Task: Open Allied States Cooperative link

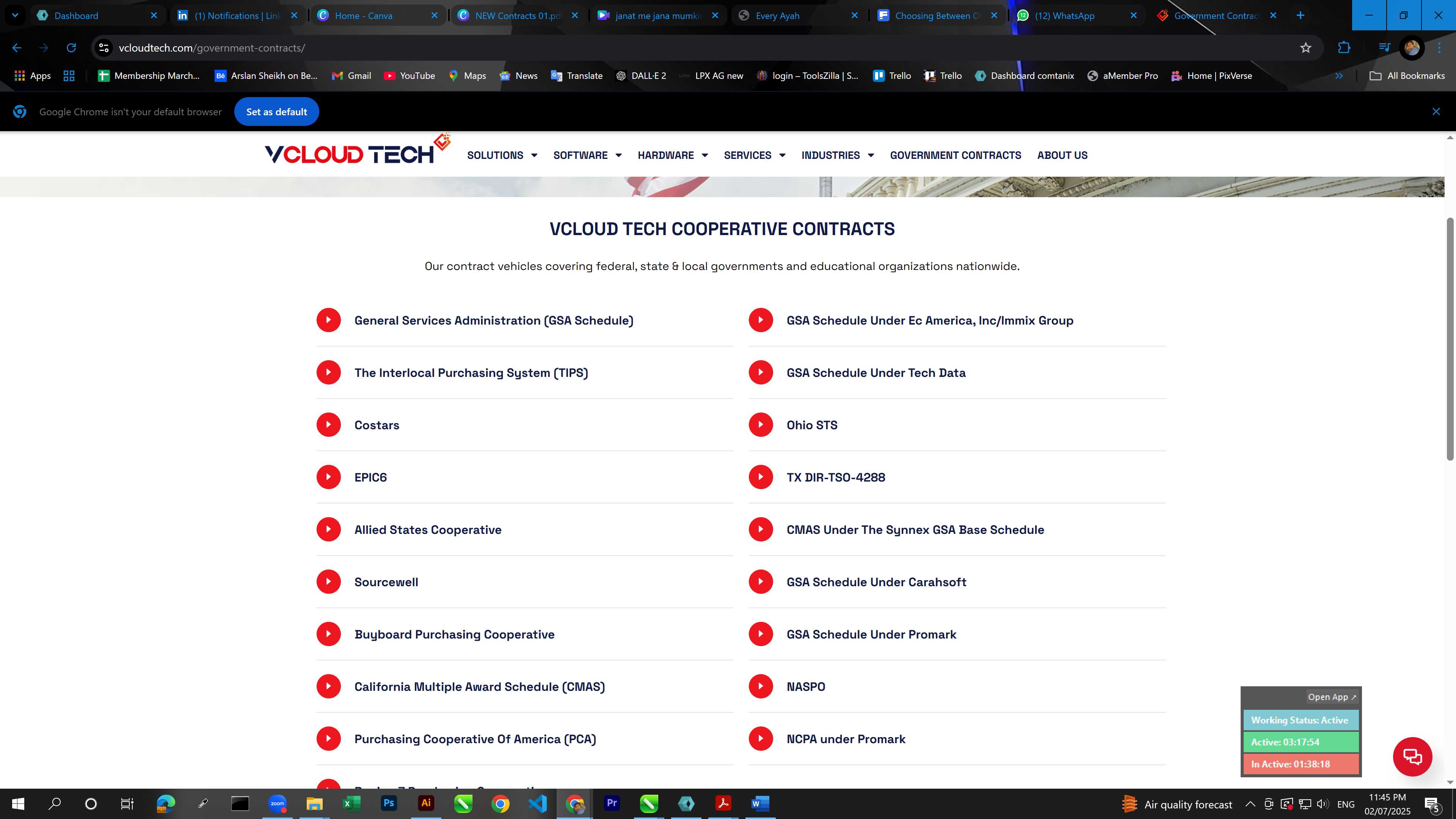Action: [x=428, y=530]
